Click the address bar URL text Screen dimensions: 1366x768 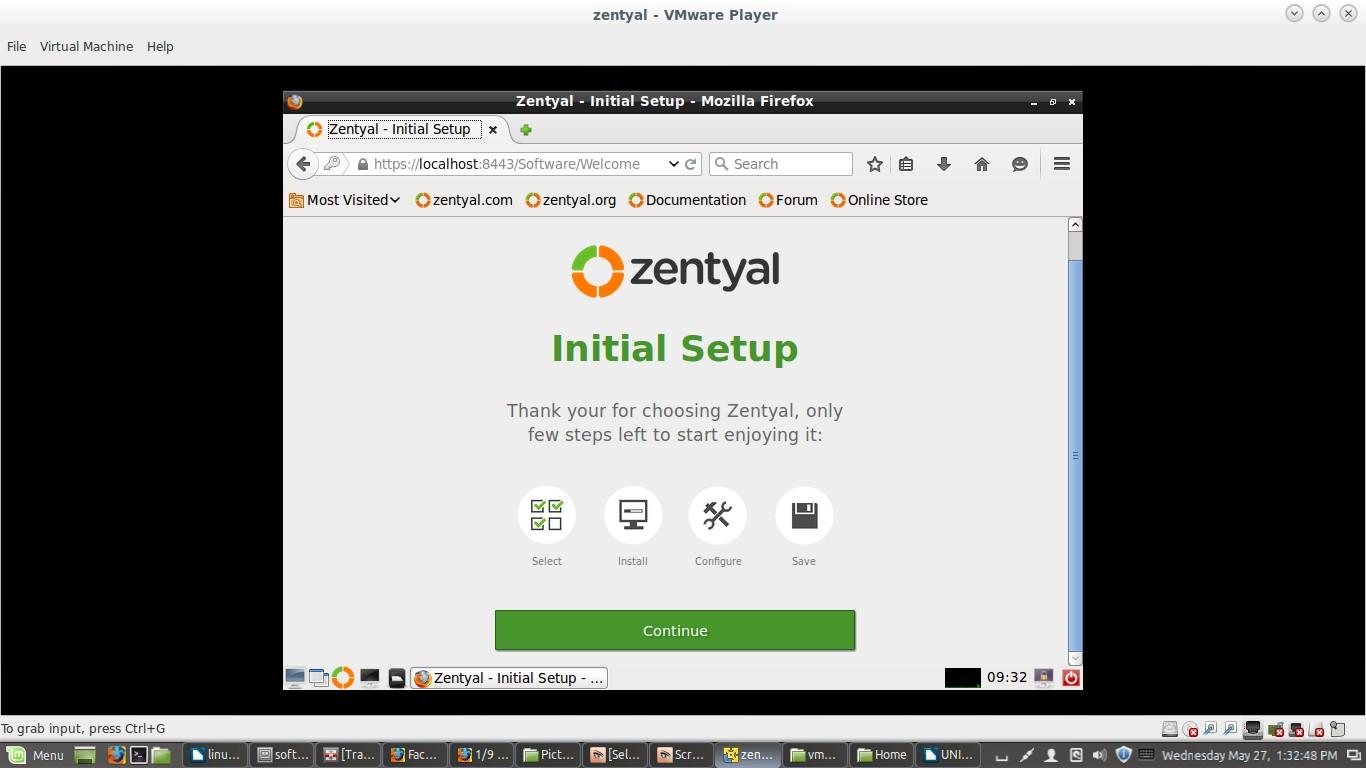[507, 164]
